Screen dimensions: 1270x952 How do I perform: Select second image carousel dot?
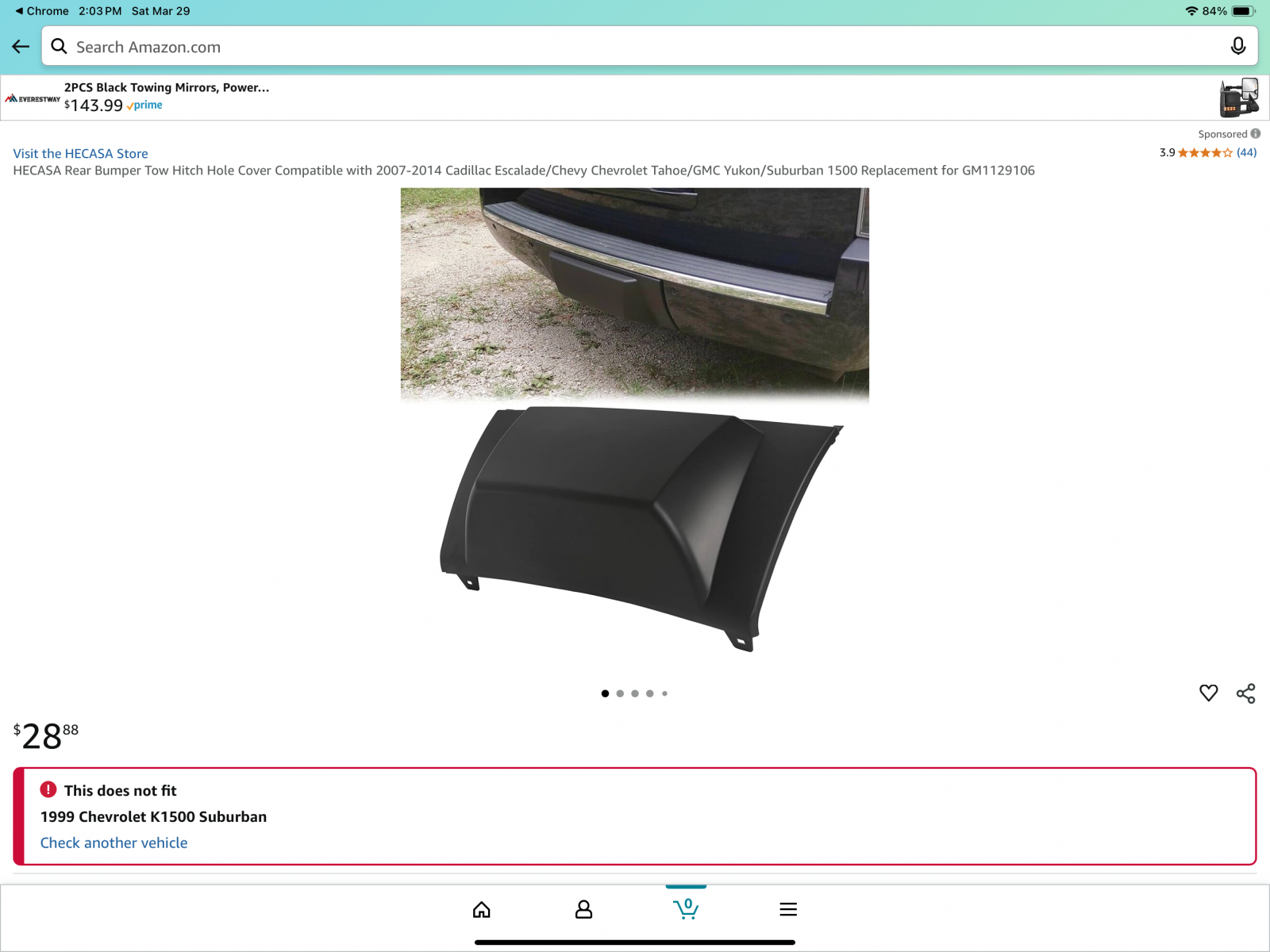[620, 693]
